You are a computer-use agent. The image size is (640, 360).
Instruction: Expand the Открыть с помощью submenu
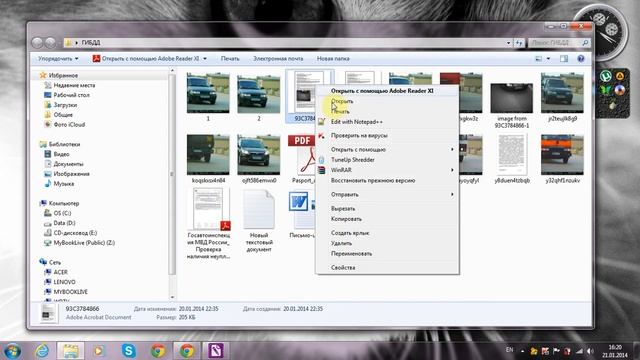[387, 149]
